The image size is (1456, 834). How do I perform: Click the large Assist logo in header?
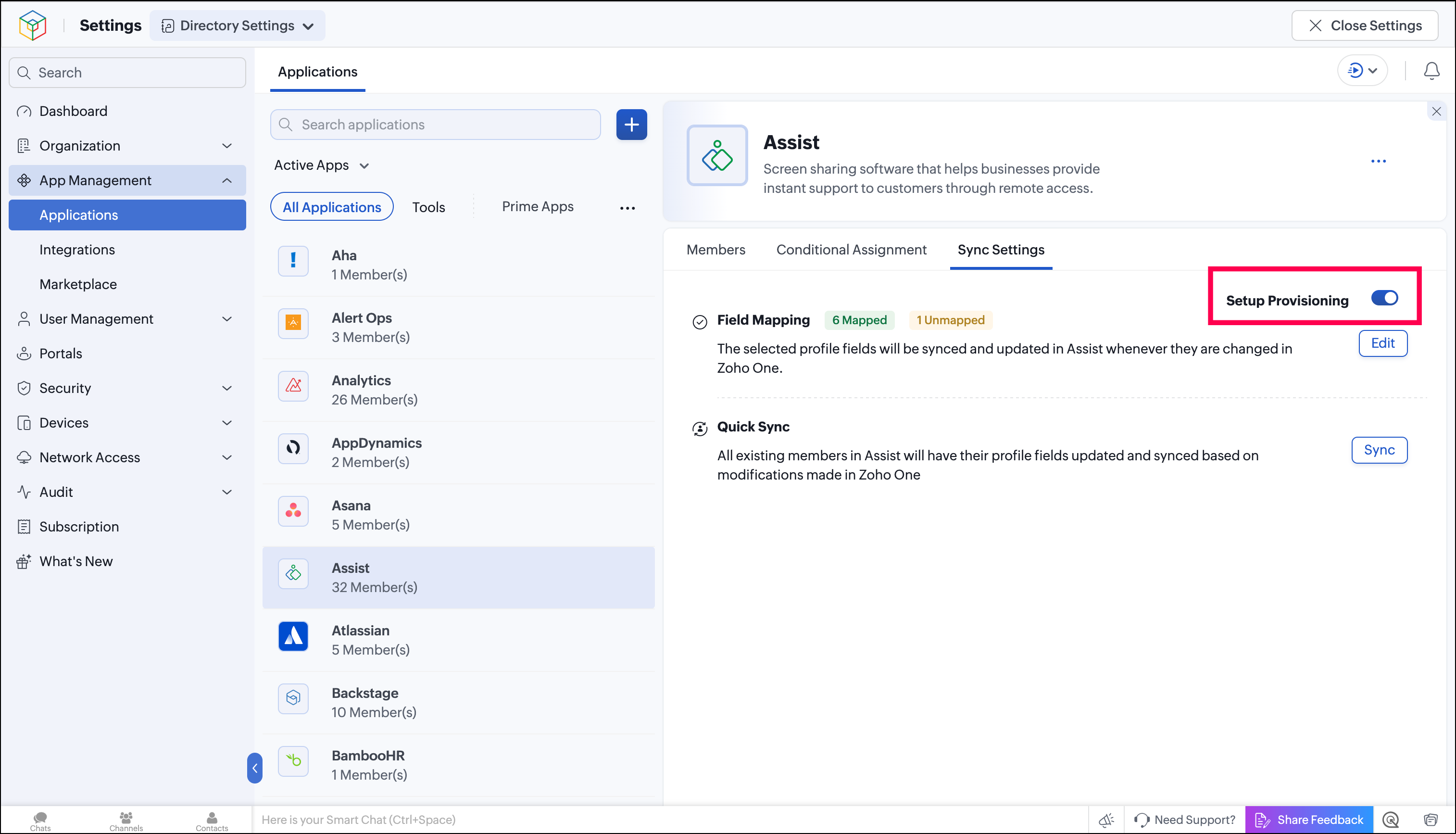[x=717, y=155]
